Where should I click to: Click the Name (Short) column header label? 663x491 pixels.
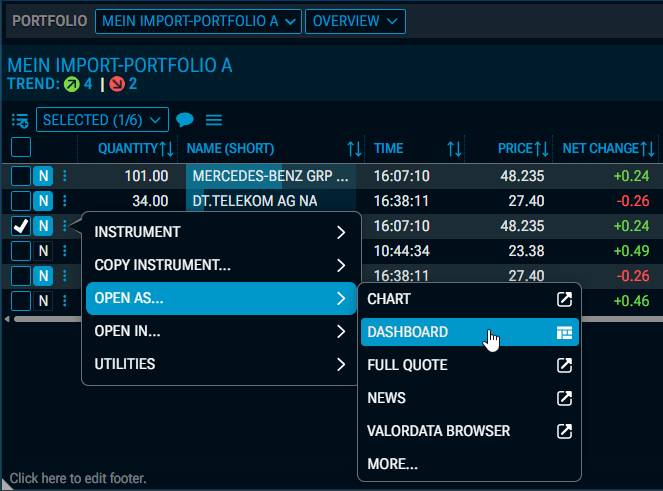(230, 148)
